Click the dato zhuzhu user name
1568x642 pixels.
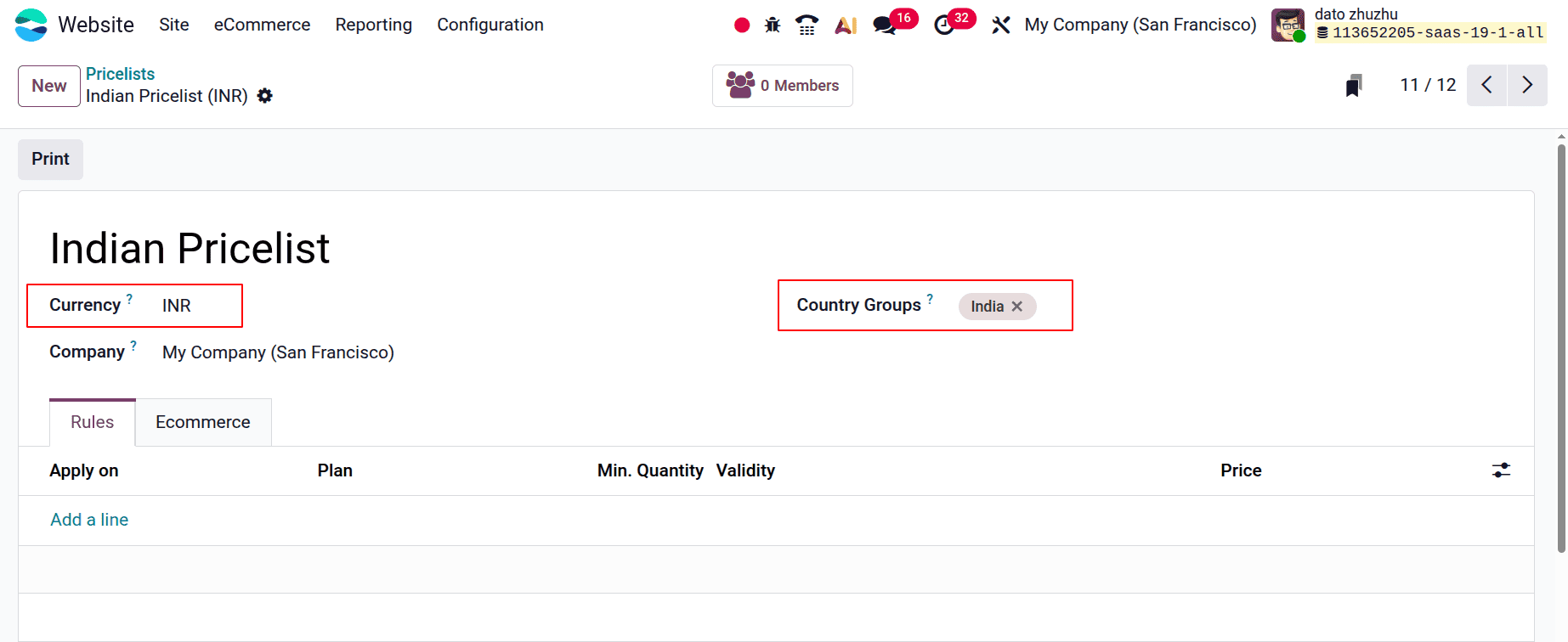[1356, 14]
